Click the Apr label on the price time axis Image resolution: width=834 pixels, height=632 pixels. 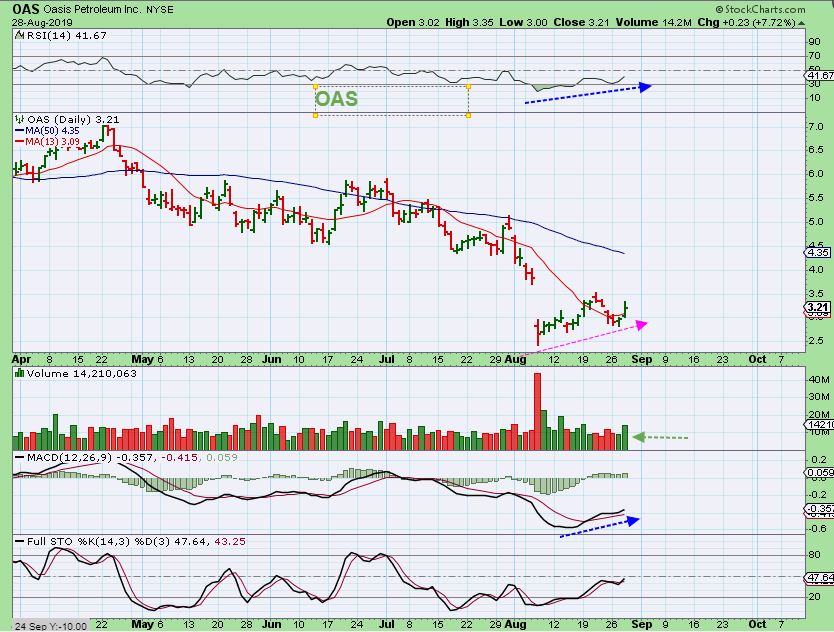[21, 359]
